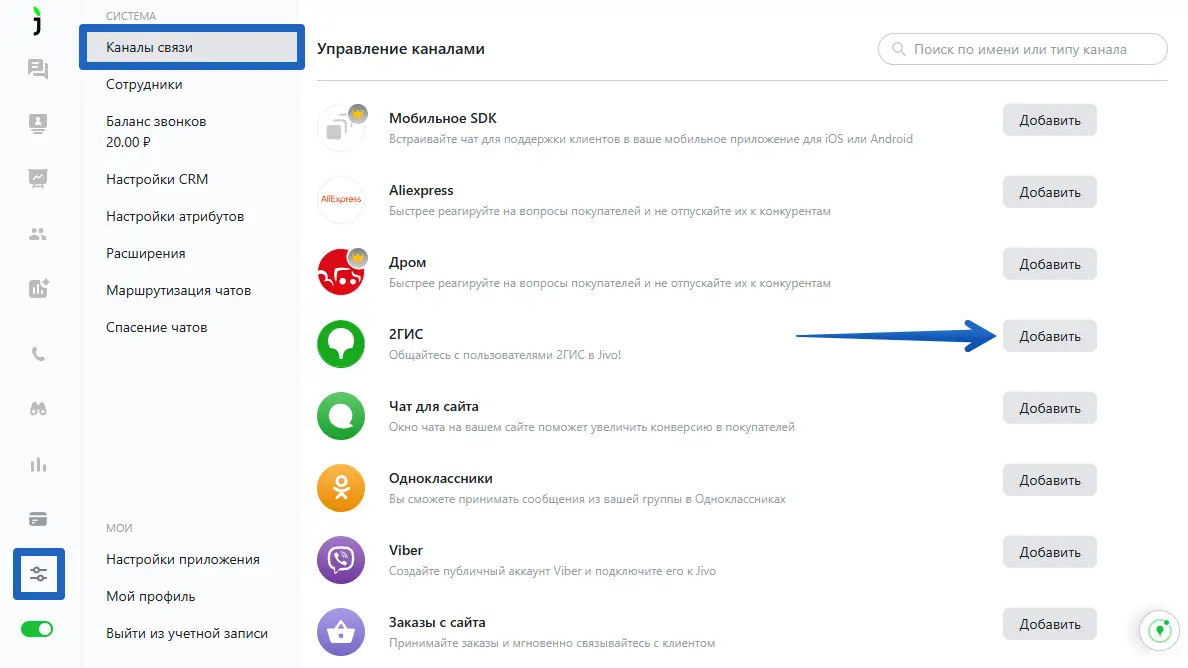Add the Дром channel
This screenshot has height=668, width=1188.
[1049, 264]
